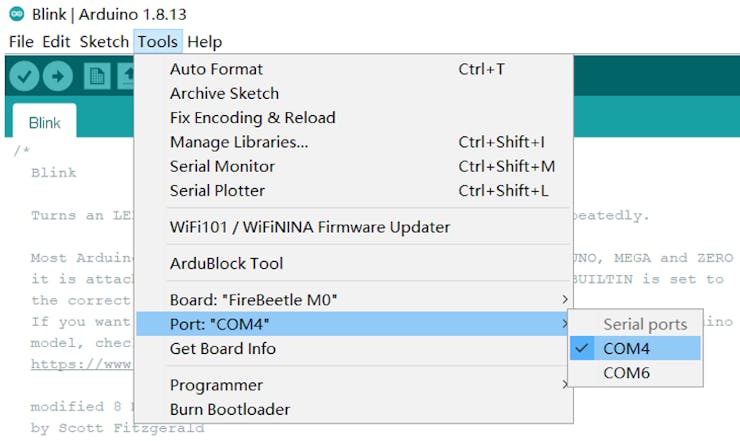
Task: Switch to the Blink sketch tab
Action: pos(44,123)
